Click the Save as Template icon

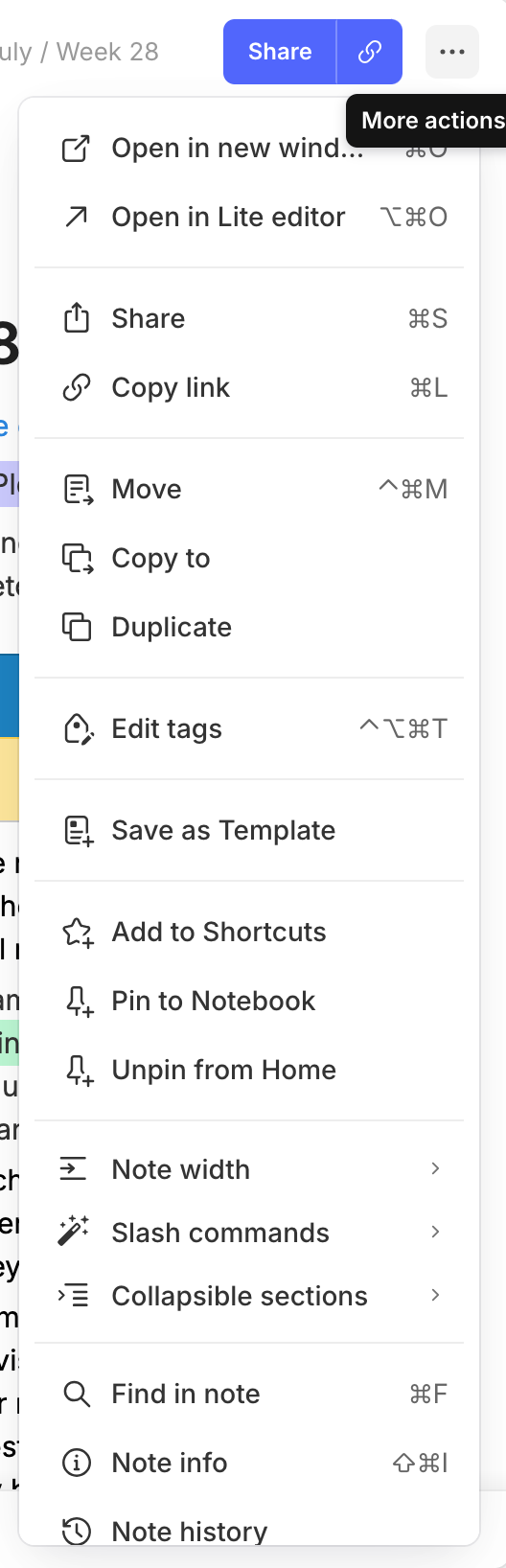tap(78, 830)
